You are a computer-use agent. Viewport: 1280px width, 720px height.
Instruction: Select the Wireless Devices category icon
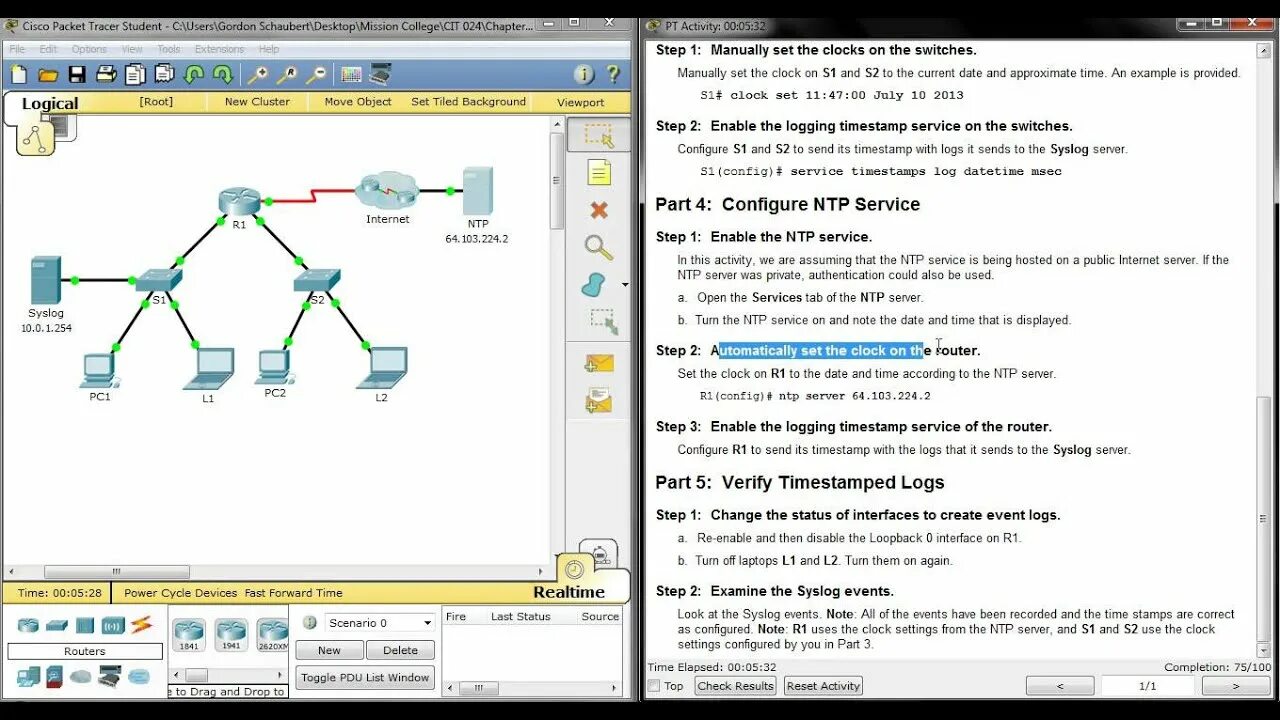pos(113,625)
